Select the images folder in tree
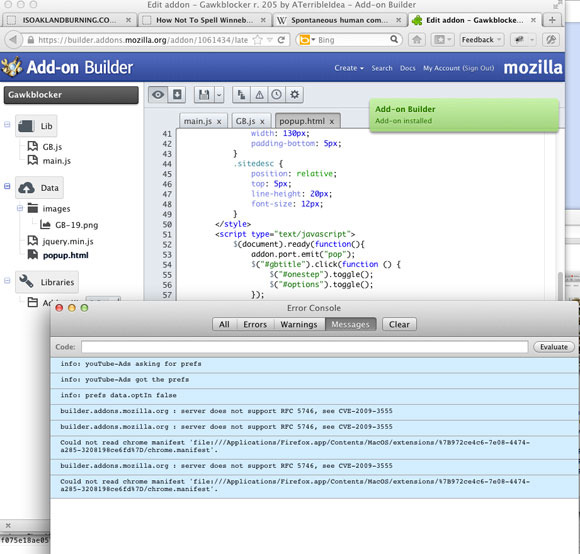This screenshot has width=580, height=554. 56,209
